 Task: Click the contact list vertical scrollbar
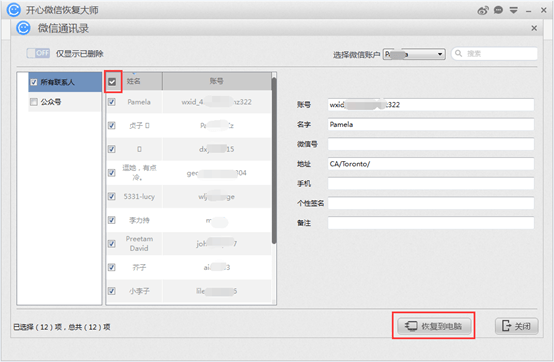click(x=274, y=161)
